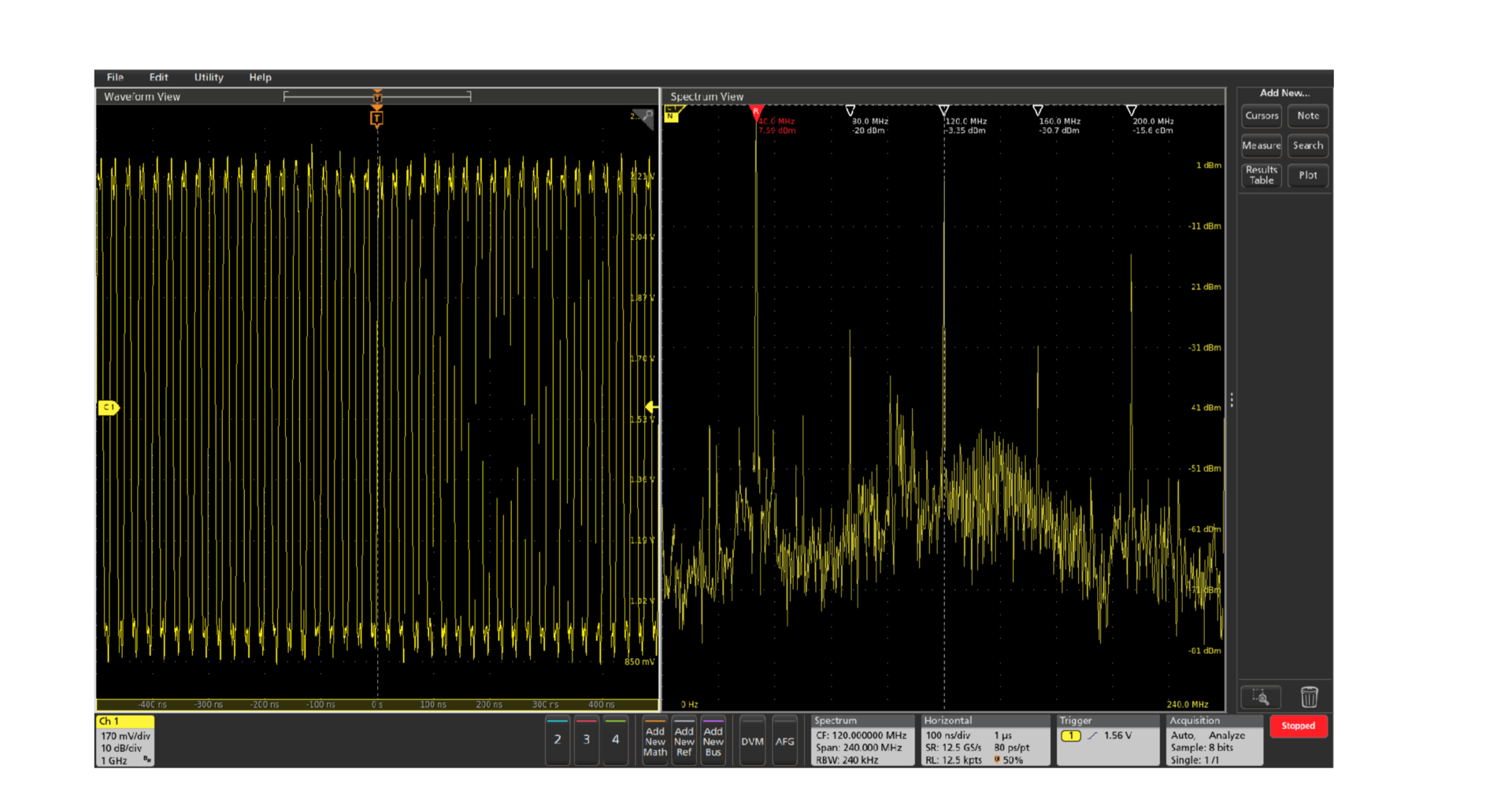Click the -15.6 dBm marker readout
Screen dimensions: 1512x799
[1153, 131]
